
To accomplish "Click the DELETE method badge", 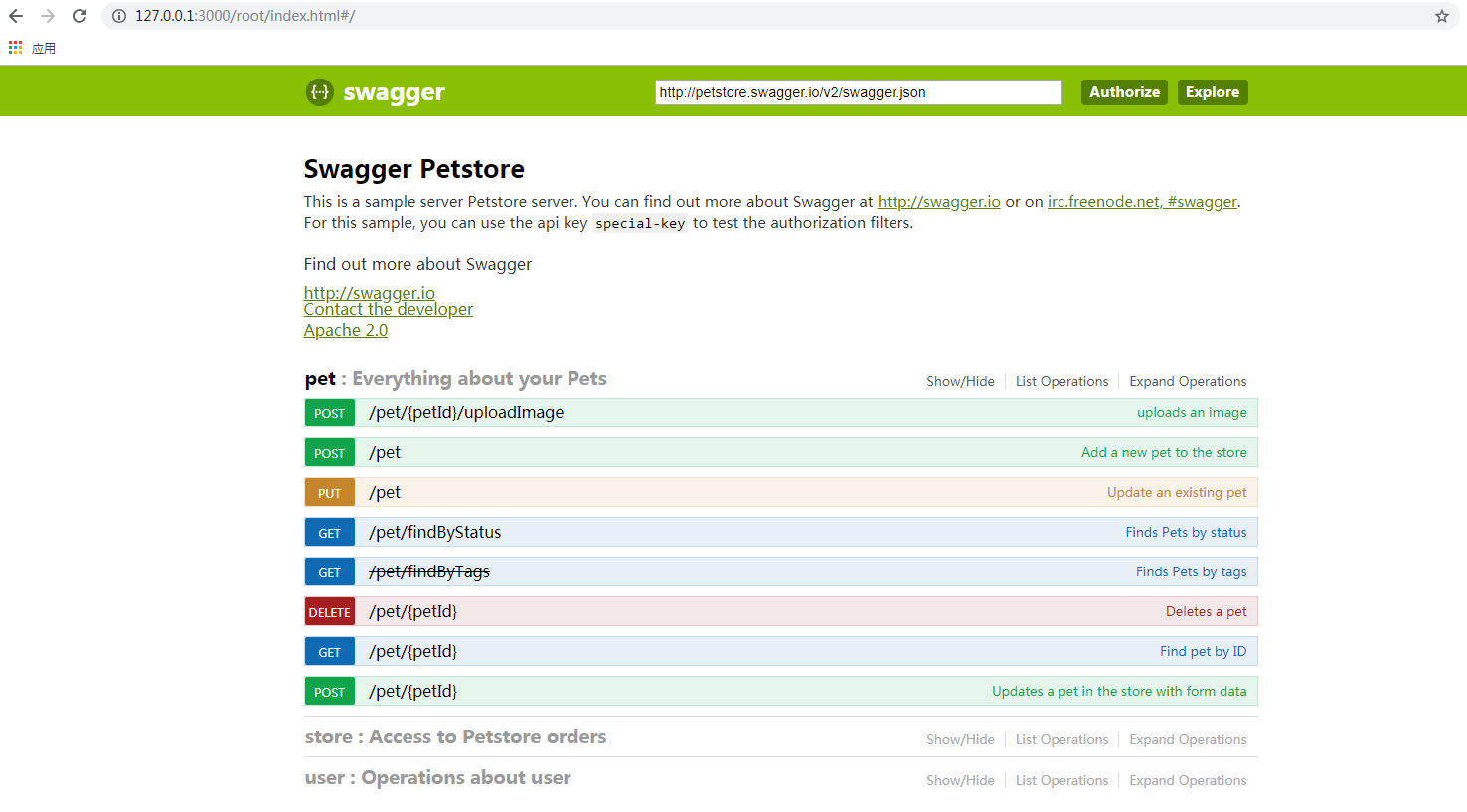I will [x=330, y=612].
